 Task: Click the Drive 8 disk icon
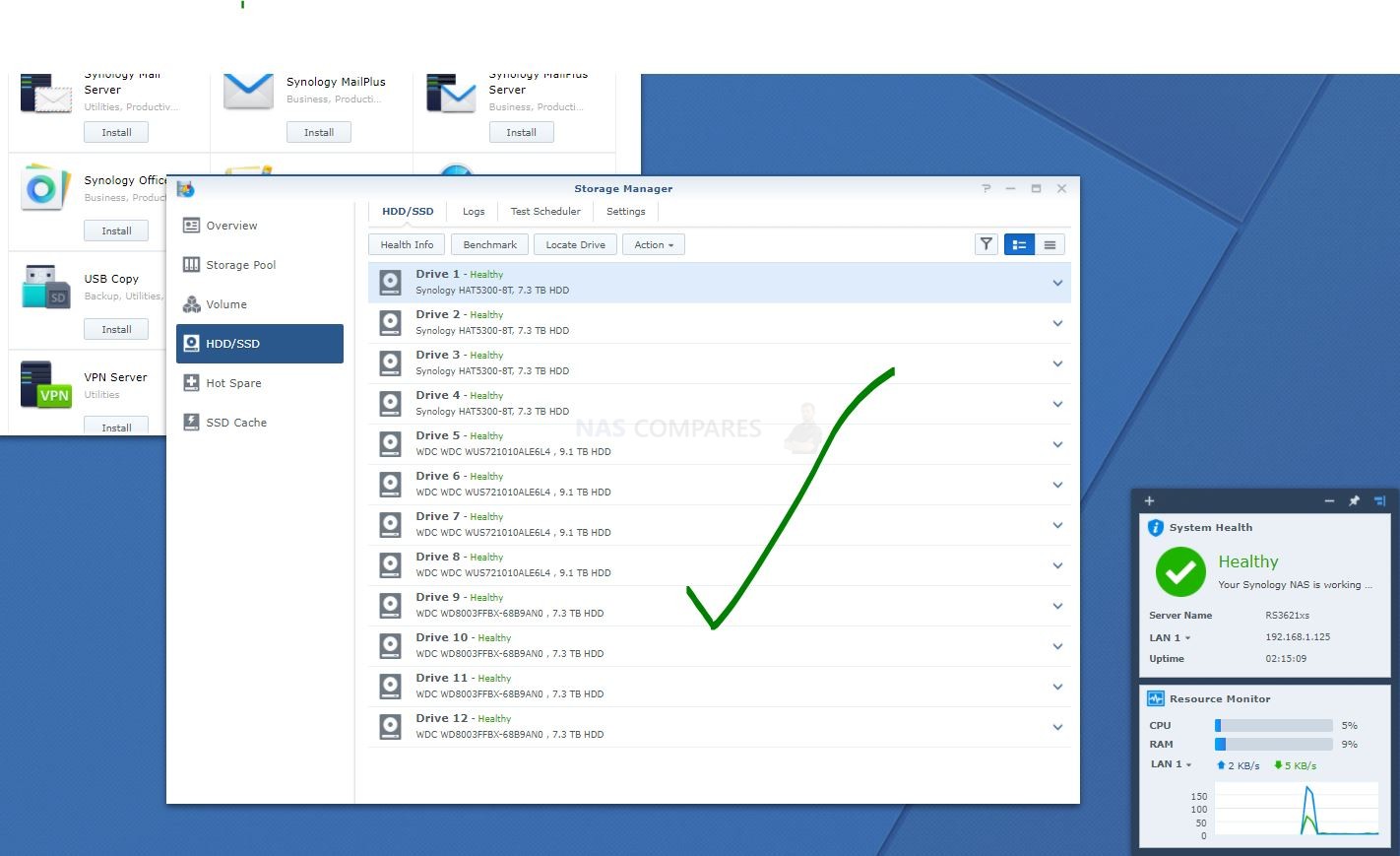tap(391, 565)
